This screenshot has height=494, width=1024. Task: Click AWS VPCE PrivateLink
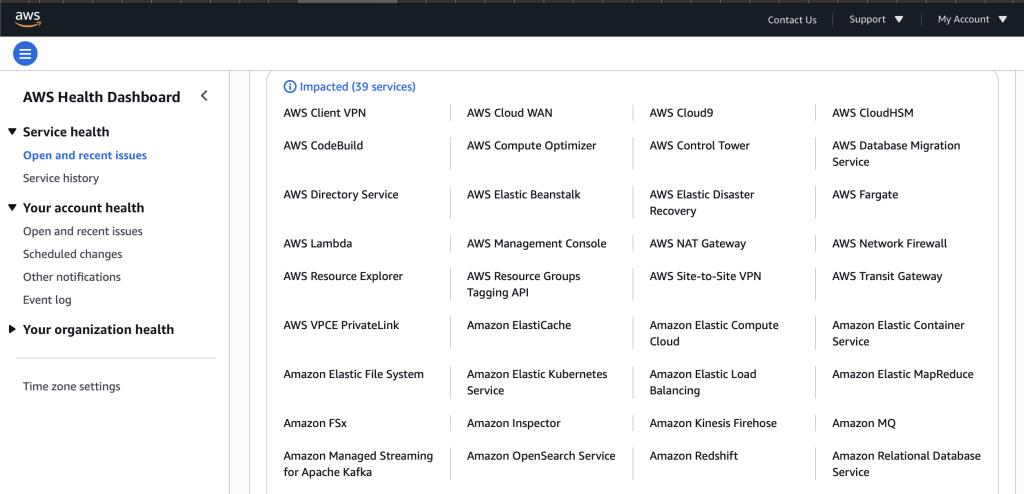tap(341, 325)
